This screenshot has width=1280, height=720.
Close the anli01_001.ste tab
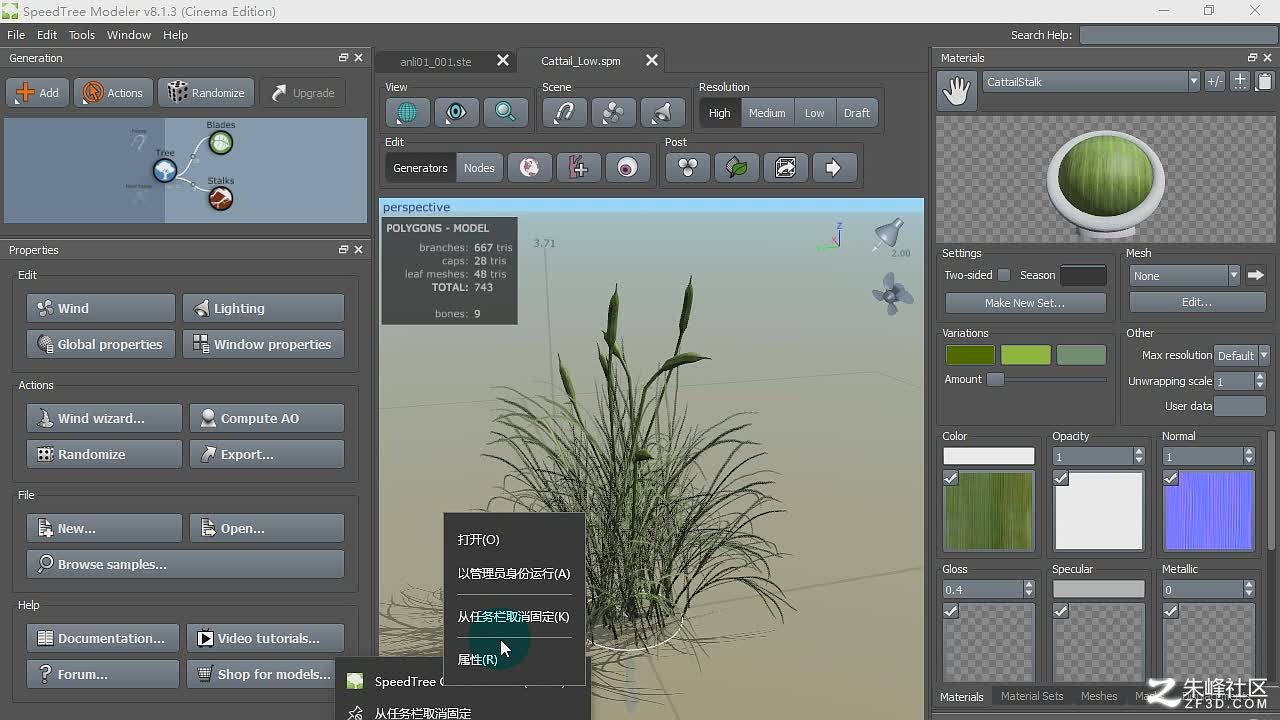[503, 61]
